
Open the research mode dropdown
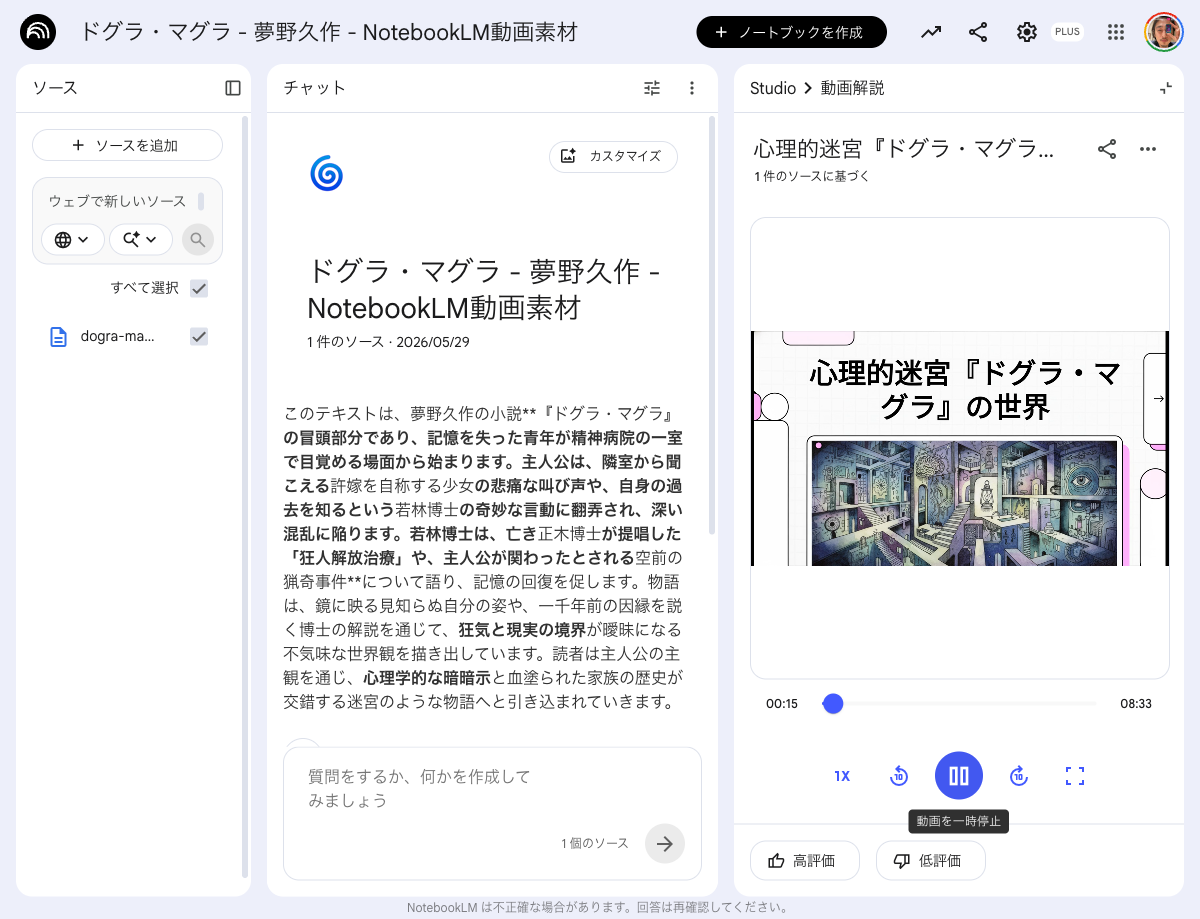[x=141, y=239]
